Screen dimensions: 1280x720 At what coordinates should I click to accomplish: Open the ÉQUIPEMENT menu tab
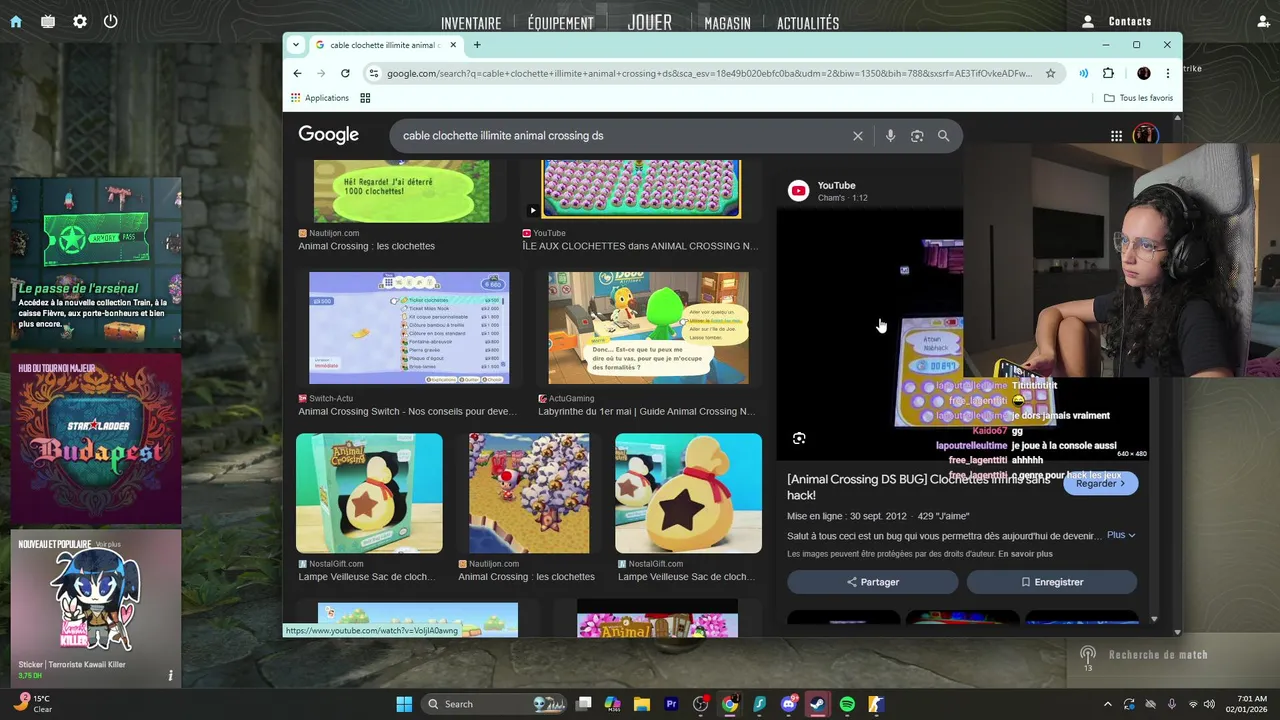(560, 23)
